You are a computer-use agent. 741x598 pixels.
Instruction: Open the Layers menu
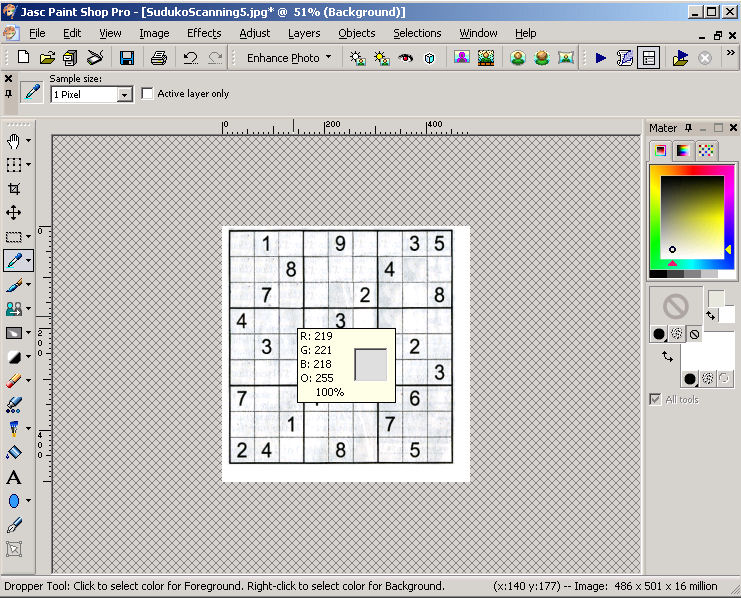coord(304,33)
